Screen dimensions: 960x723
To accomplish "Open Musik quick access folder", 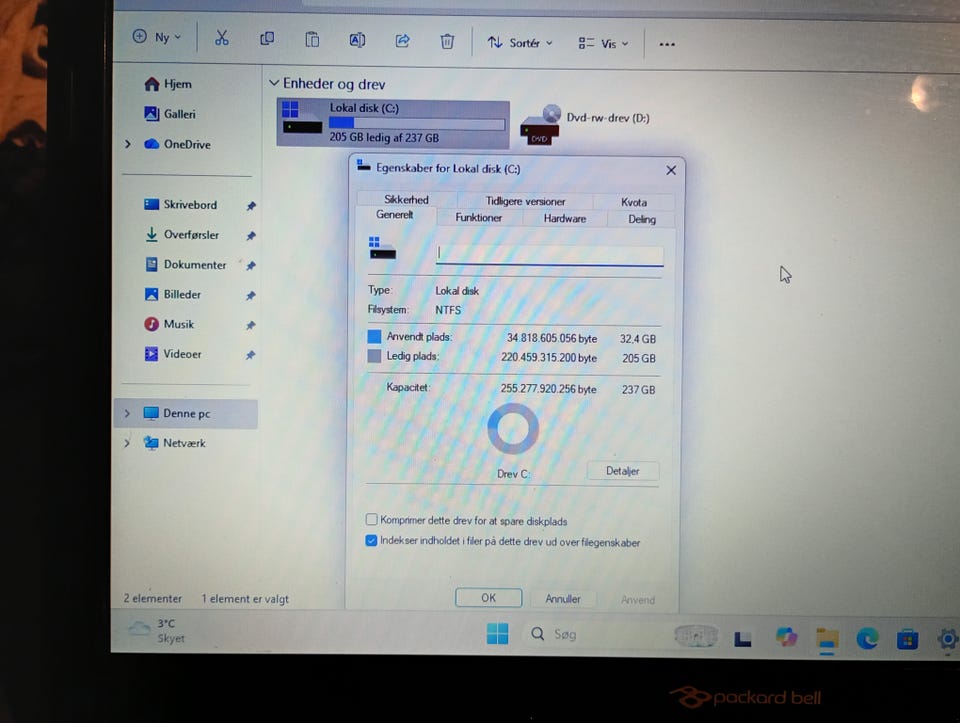I will point(169,324).
